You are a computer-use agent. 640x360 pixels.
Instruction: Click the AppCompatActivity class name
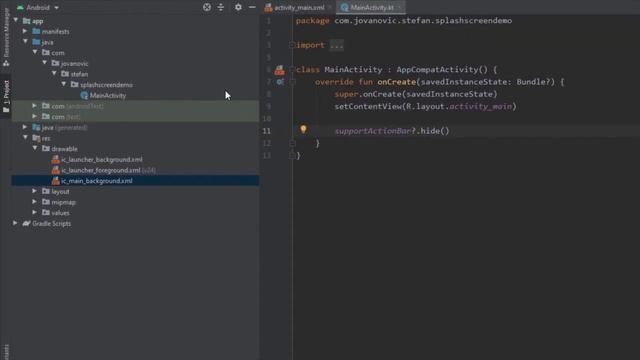[x=437, y=70]
